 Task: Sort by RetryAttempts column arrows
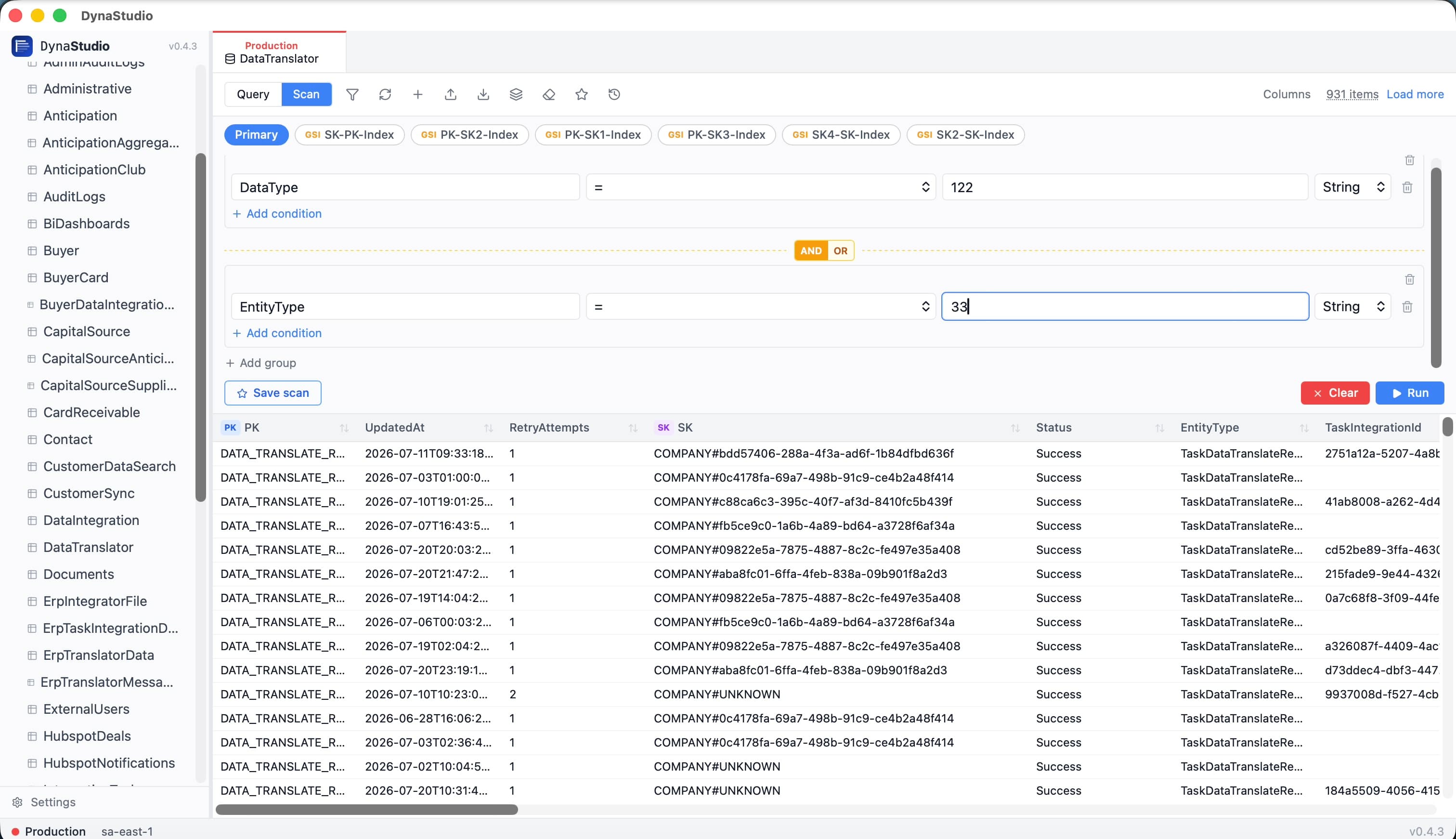(x=633, y=428)
